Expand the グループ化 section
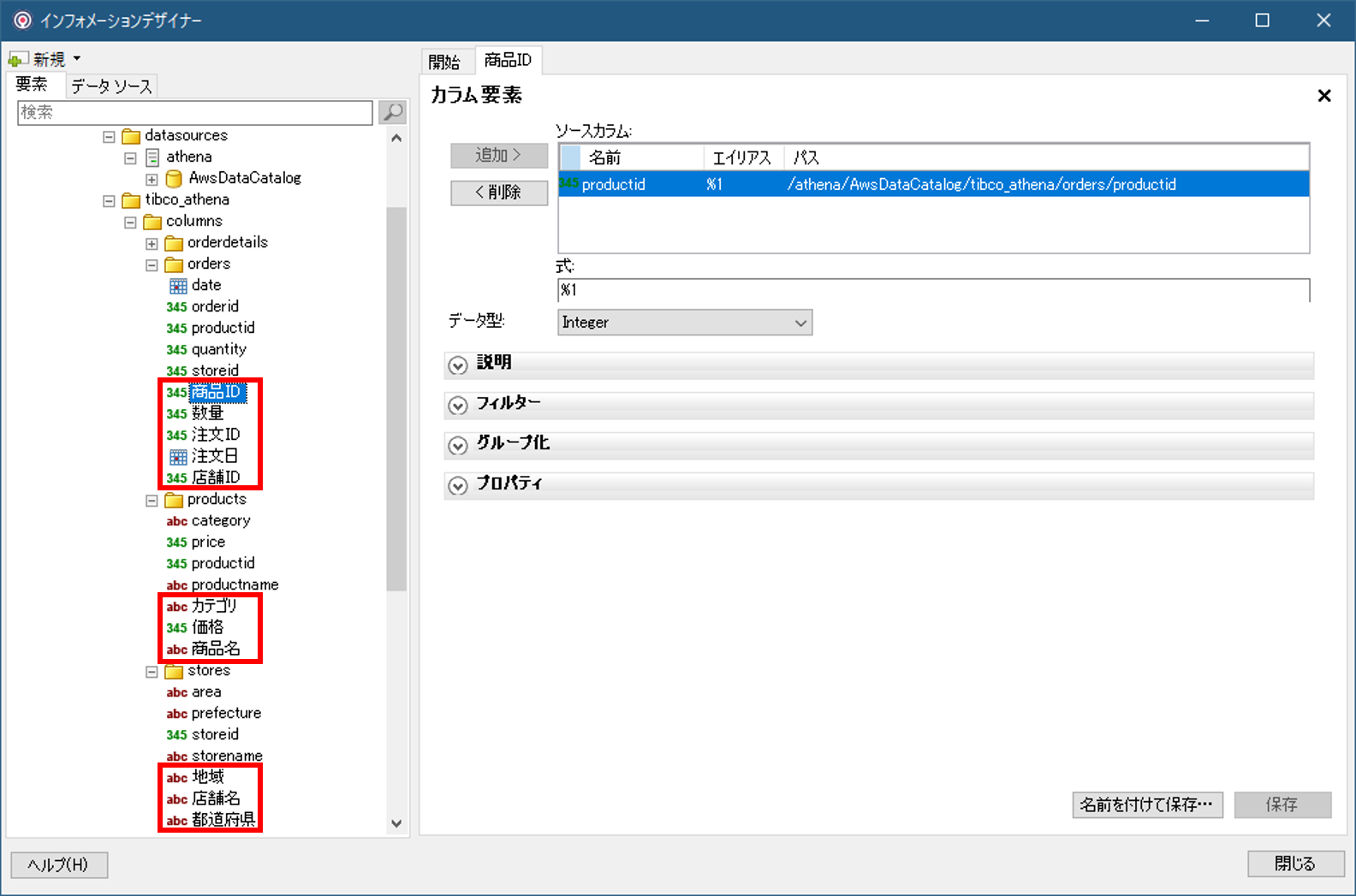1356x896 pixels. tap(458, 446)
